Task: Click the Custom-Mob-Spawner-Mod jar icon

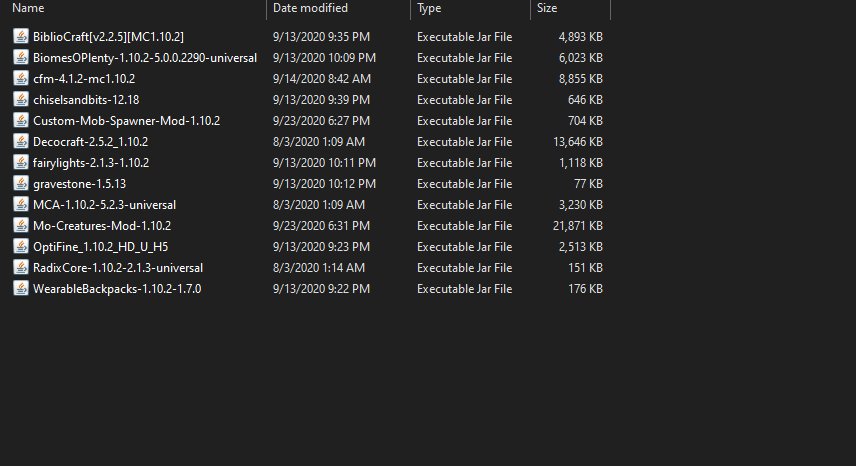Action: (21, 121)
